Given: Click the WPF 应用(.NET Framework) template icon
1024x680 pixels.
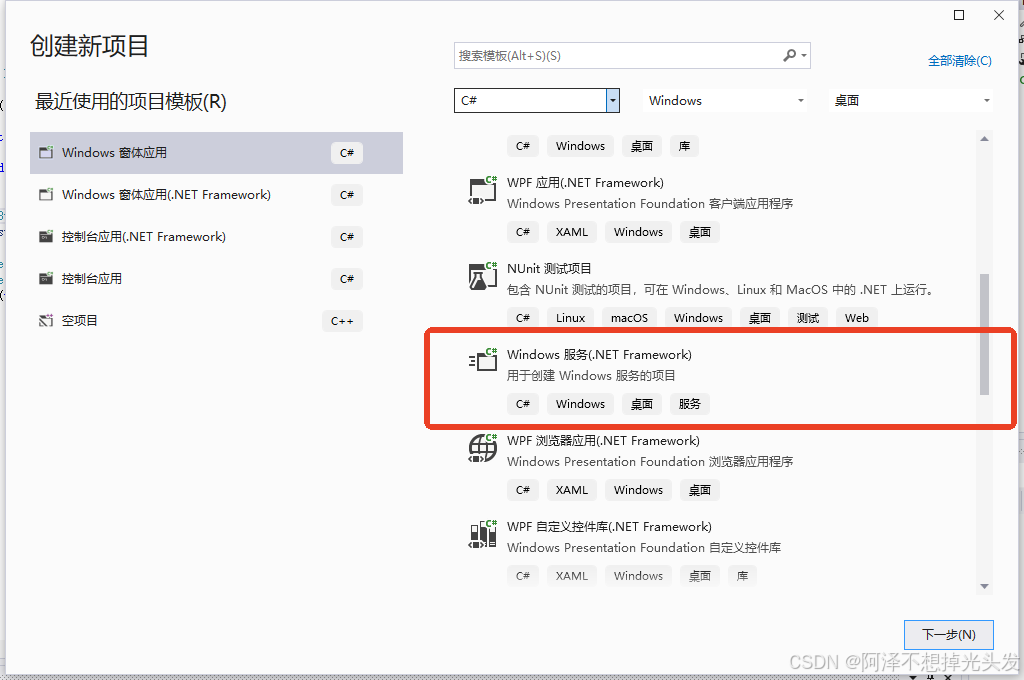Looking at the screenshot, I should coord(483,190).
